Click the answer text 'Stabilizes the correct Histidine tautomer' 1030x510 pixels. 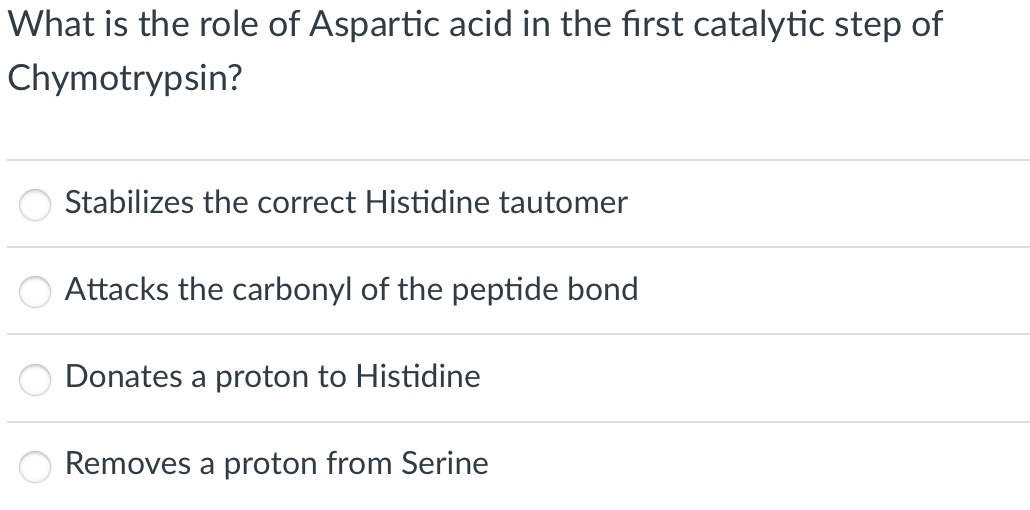tap(346, 203)
